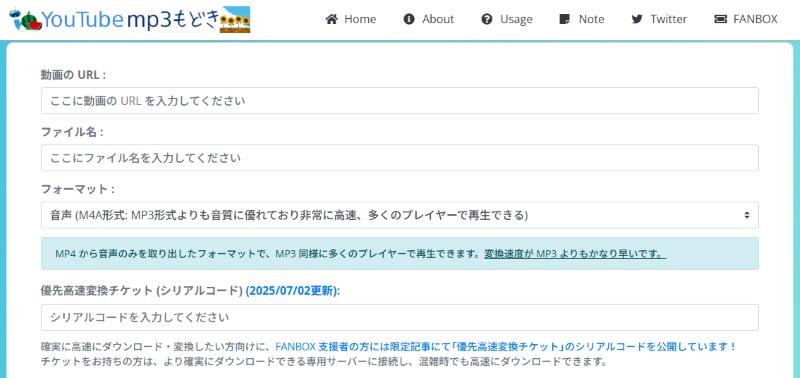The image size is (800, 378).
Task: Open the Note menu link
Action: tap(582, 19)
